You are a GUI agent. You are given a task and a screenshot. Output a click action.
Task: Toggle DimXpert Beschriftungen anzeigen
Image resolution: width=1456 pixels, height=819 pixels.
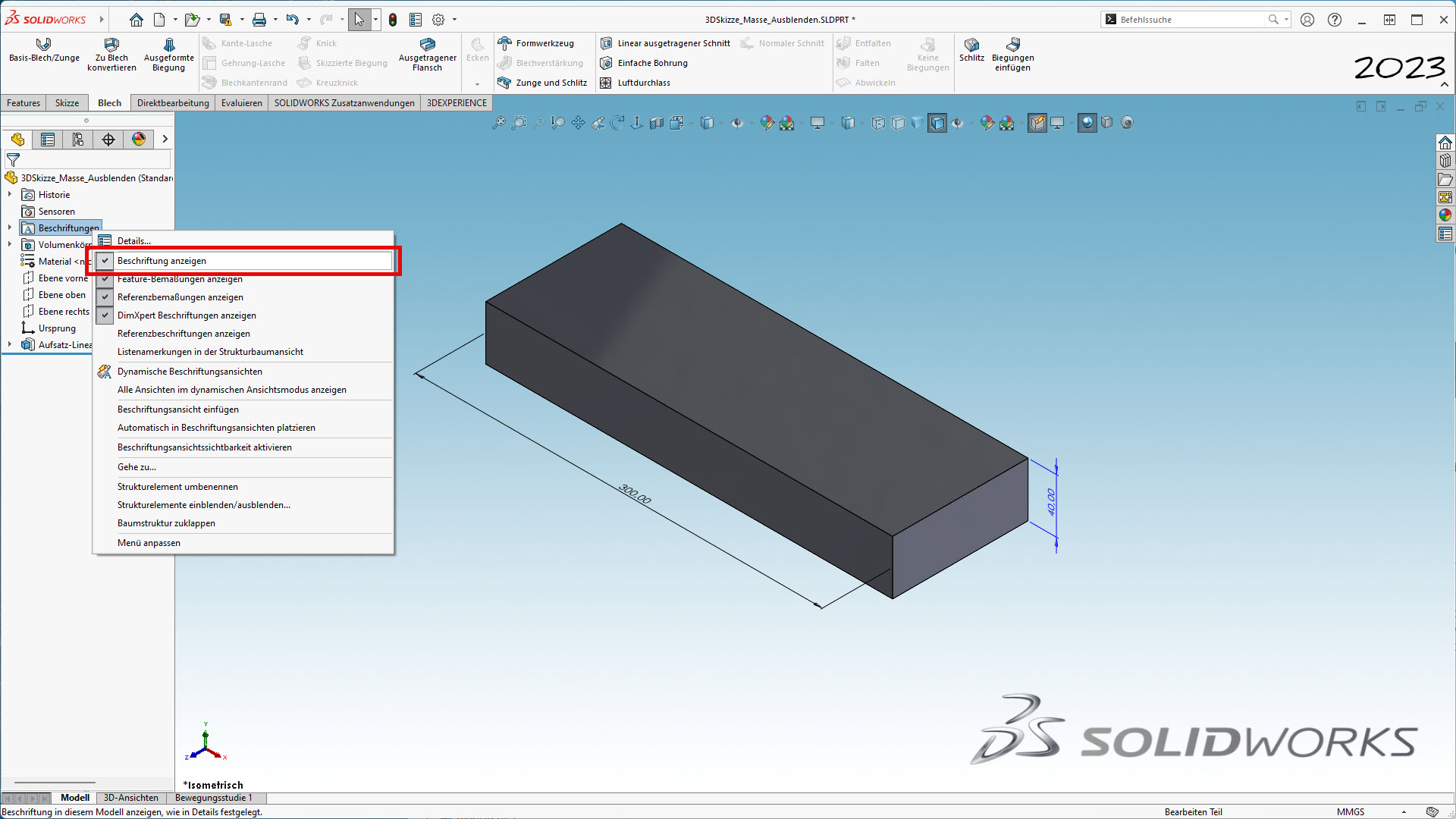[243, 315]
